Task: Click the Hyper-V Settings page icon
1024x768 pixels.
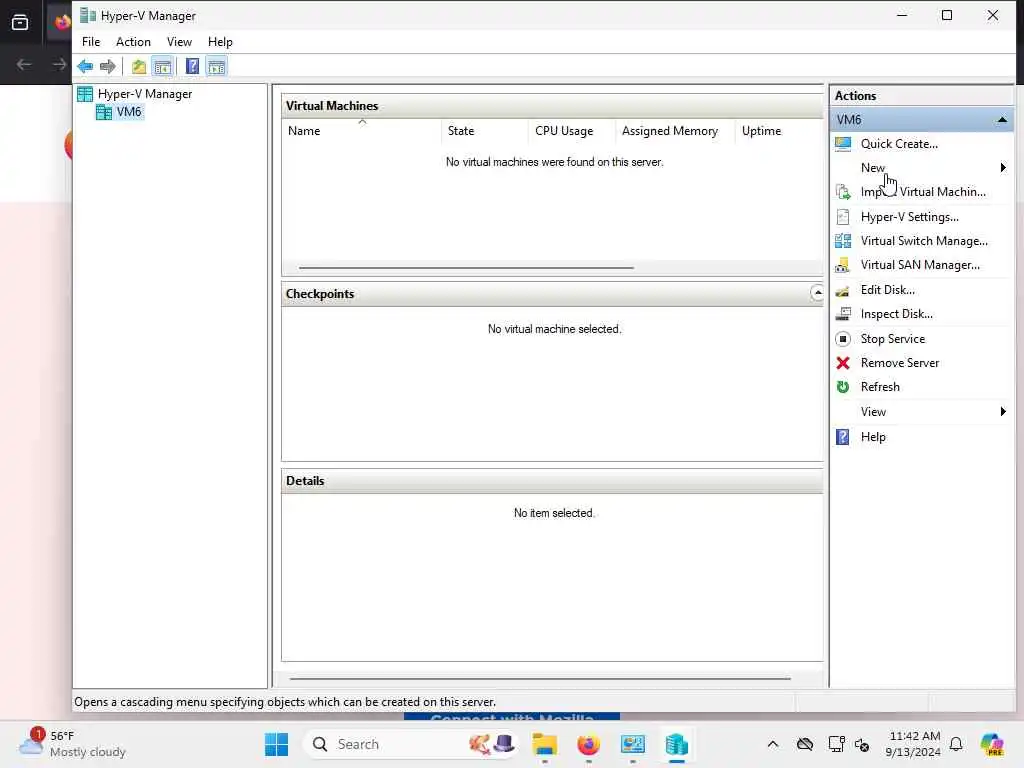Action: click(843, 217)
